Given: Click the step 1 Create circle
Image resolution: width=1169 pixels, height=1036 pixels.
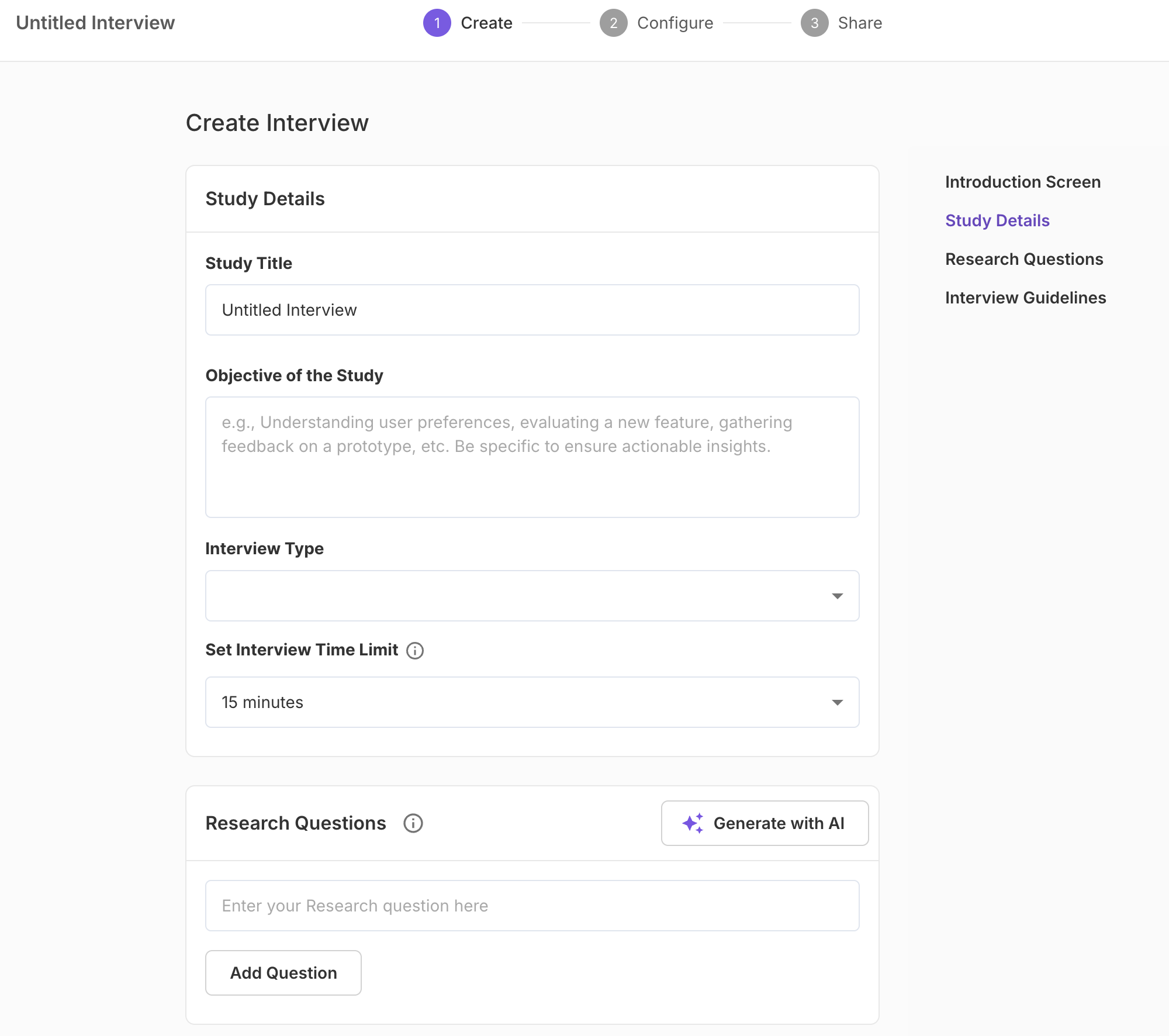Looking at the screenshot, I should [437, 23].
